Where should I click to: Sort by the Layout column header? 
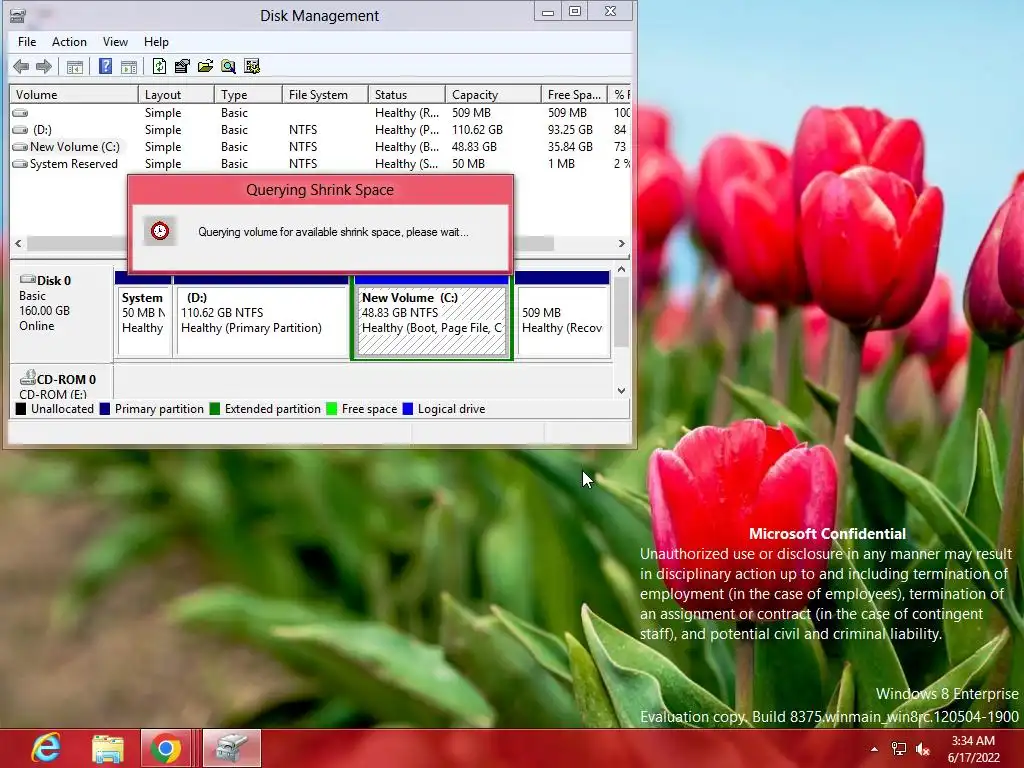(x=176, y=95)
